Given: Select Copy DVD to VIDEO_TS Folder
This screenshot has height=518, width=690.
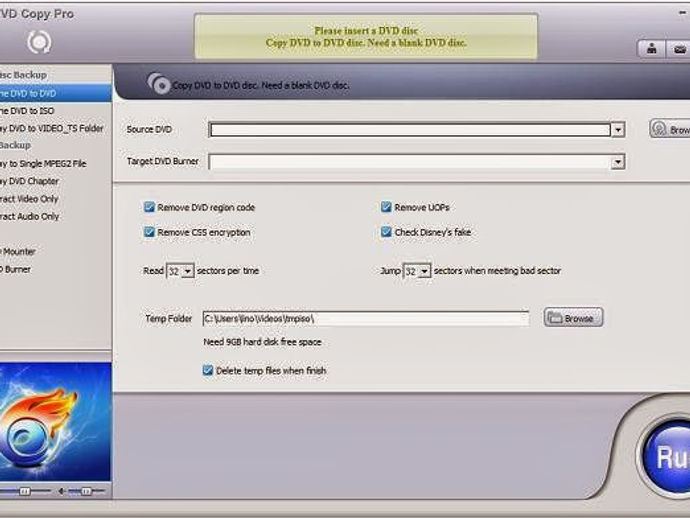Looking at the screenshot, I should coord(55,129).
